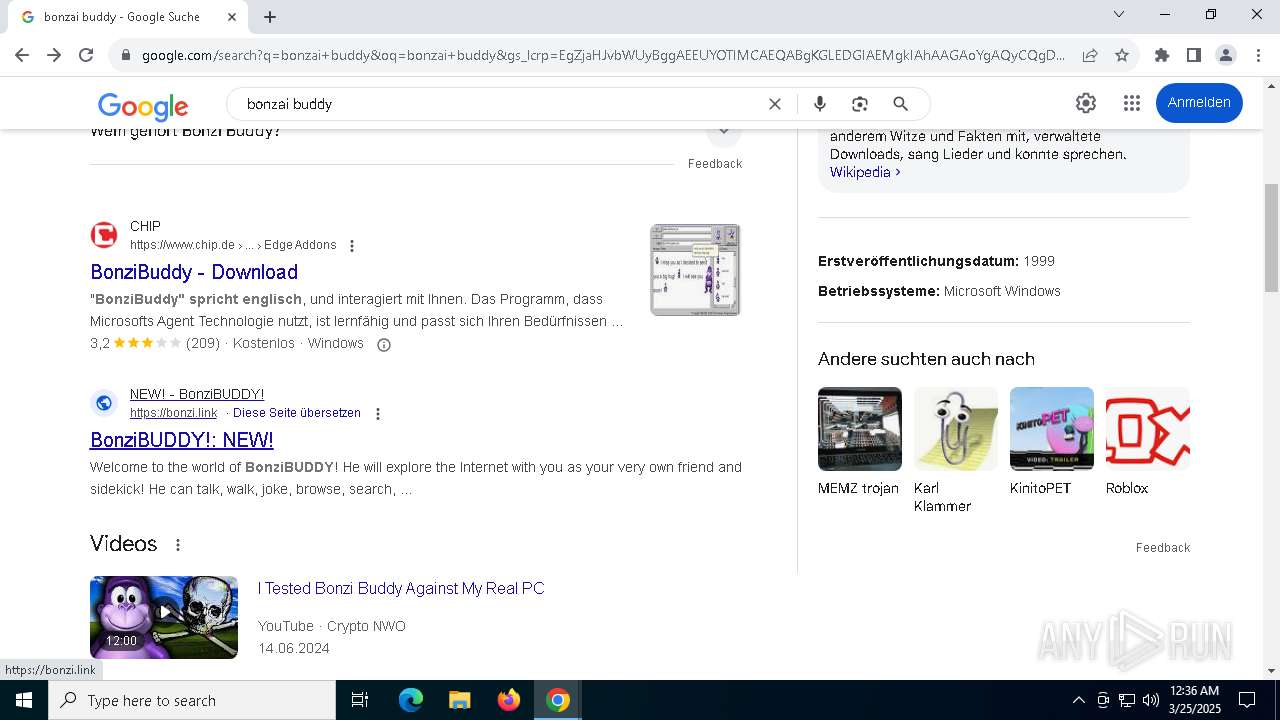Screen dimensions: 1280x720
Task: Sign in with the Anmelden button
Action: [1199, 103]
